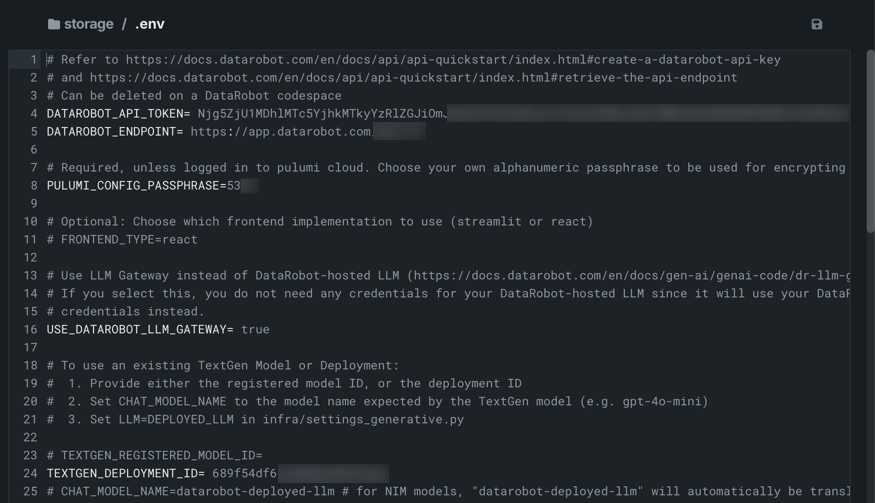This screenshot has height=503, width=875.
Task: Click the 'true' value on line 16
Action: click(x=255, y=329)
